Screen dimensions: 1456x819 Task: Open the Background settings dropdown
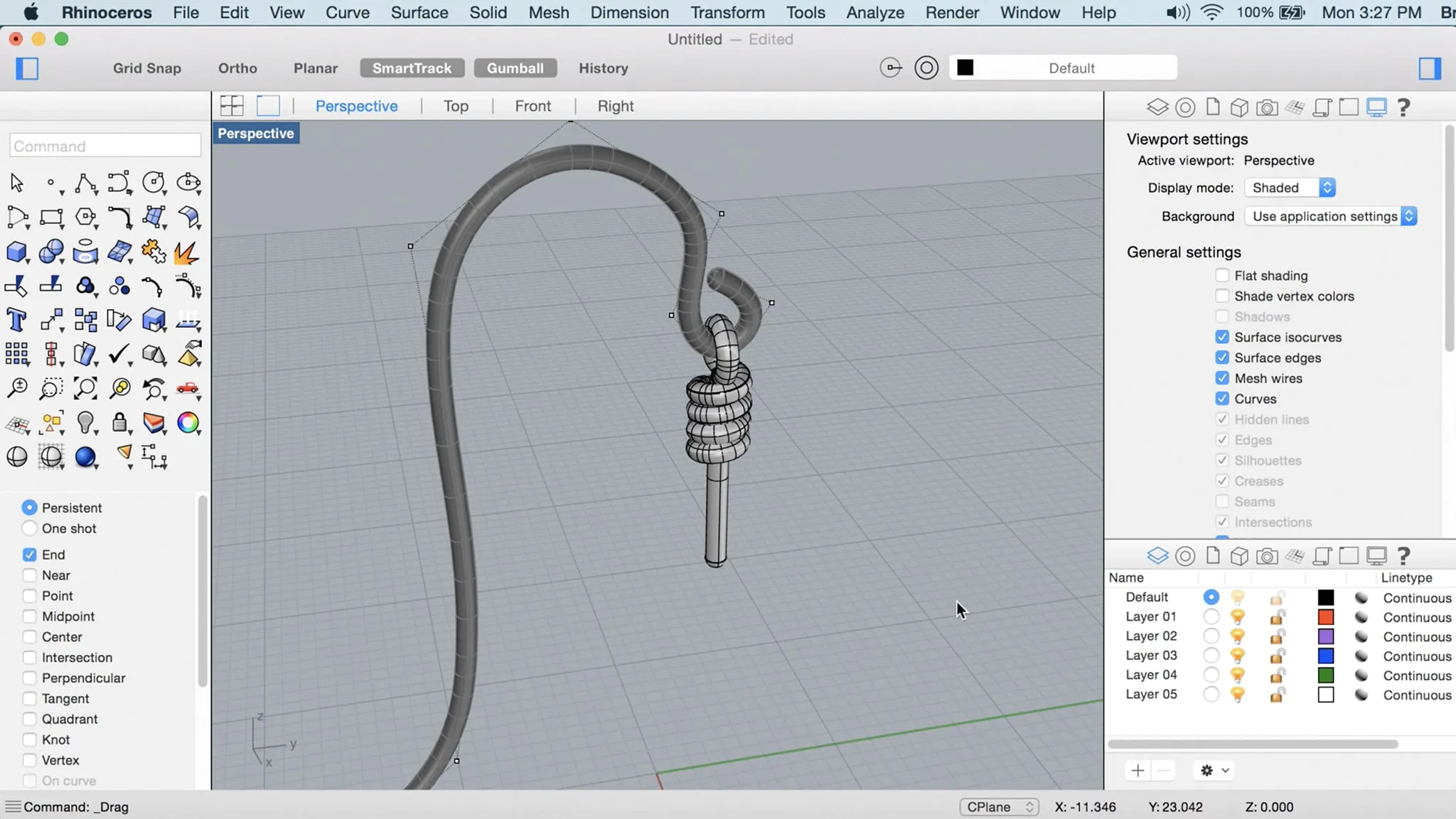[1330, 216]
